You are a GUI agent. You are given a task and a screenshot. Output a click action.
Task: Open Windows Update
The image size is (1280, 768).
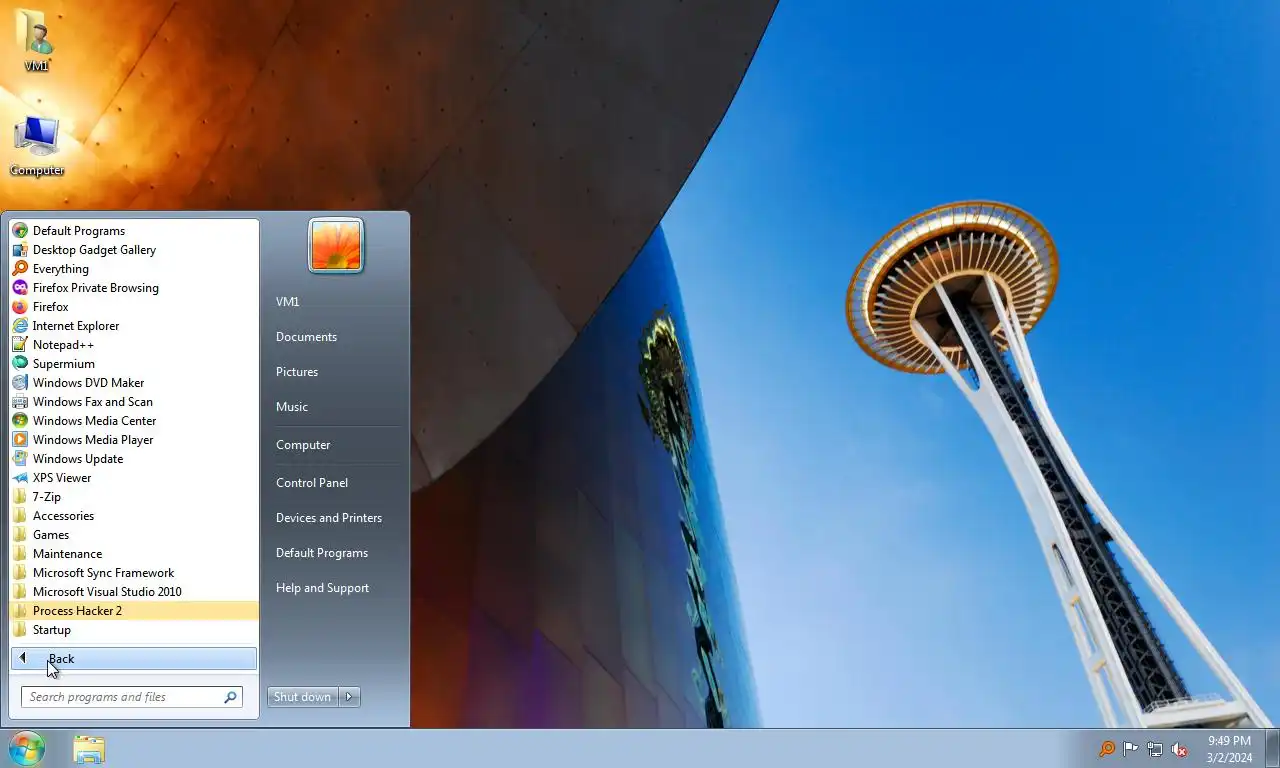134,459
